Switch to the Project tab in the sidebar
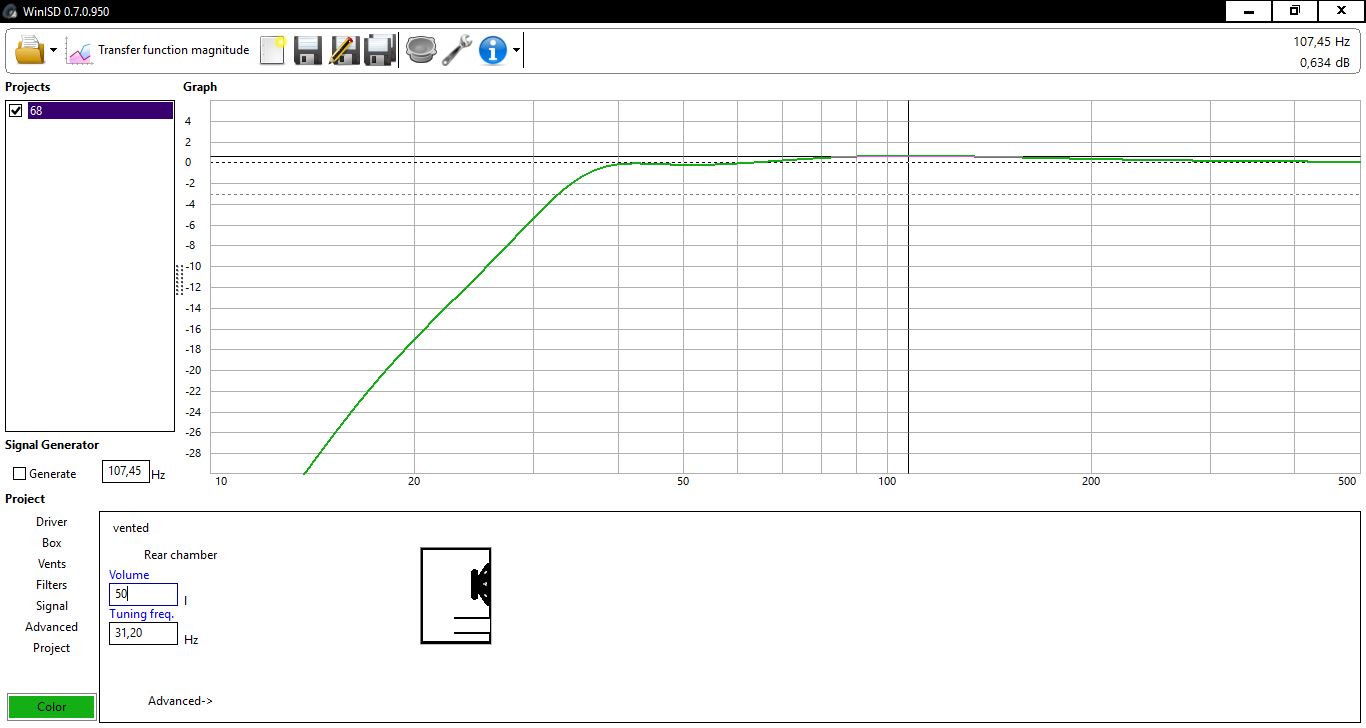Image resolution: width=1366 pixels, height=728 pixels. coord(52,648)
